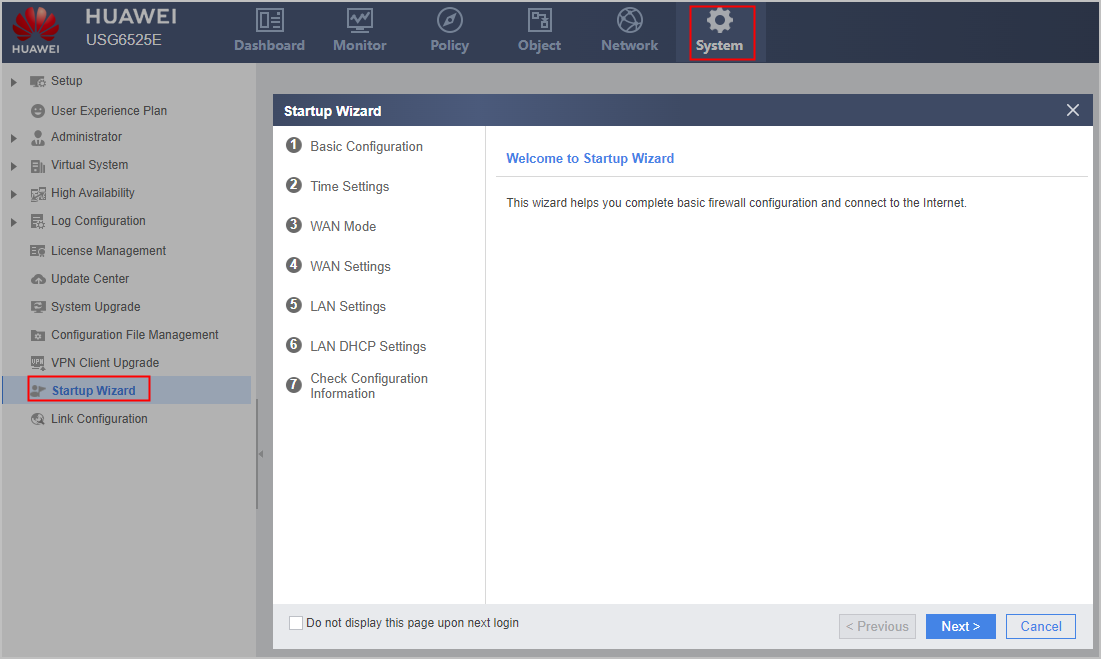
Task: Select License Management in sidebar
Action: pyautogui.click(x=108, y=251)
